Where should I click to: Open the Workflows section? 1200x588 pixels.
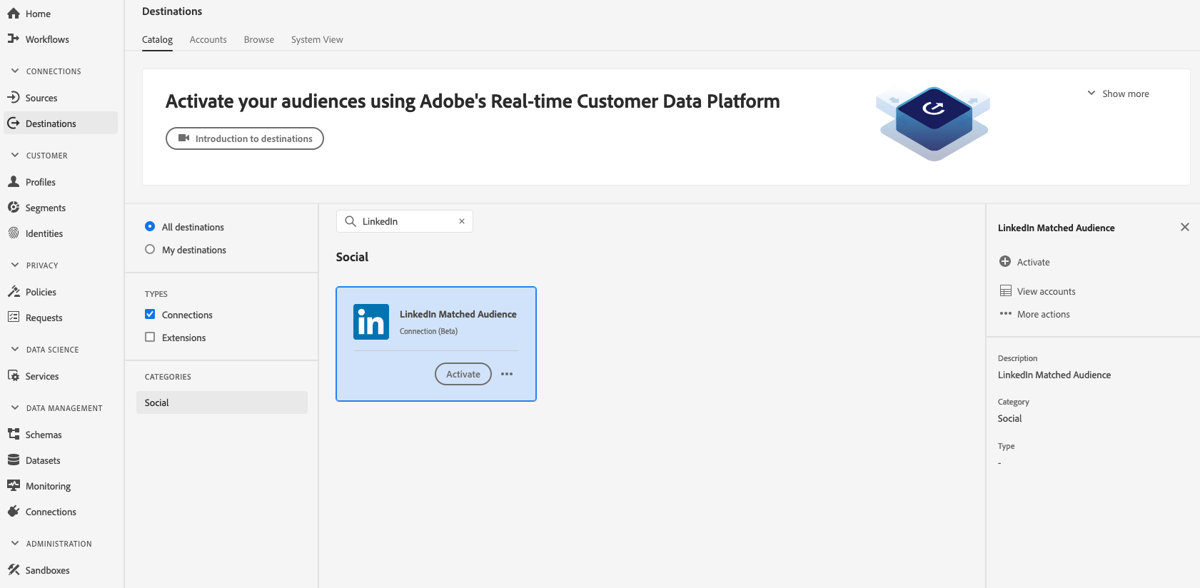42,39
